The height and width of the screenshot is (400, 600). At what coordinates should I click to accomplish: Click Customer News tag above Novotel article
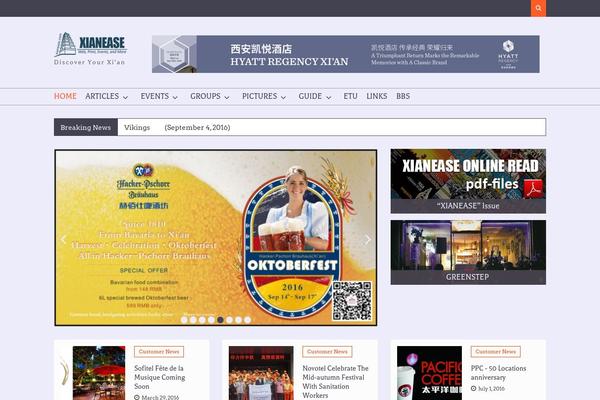327,352
